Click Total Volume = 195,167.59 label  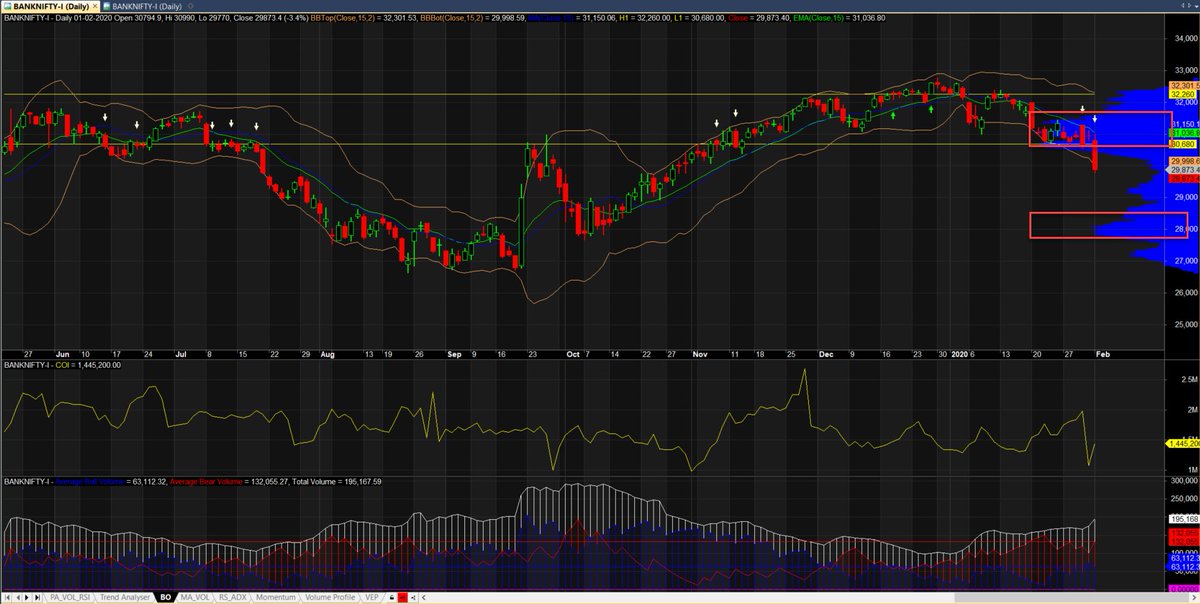(x=336, y=482)
